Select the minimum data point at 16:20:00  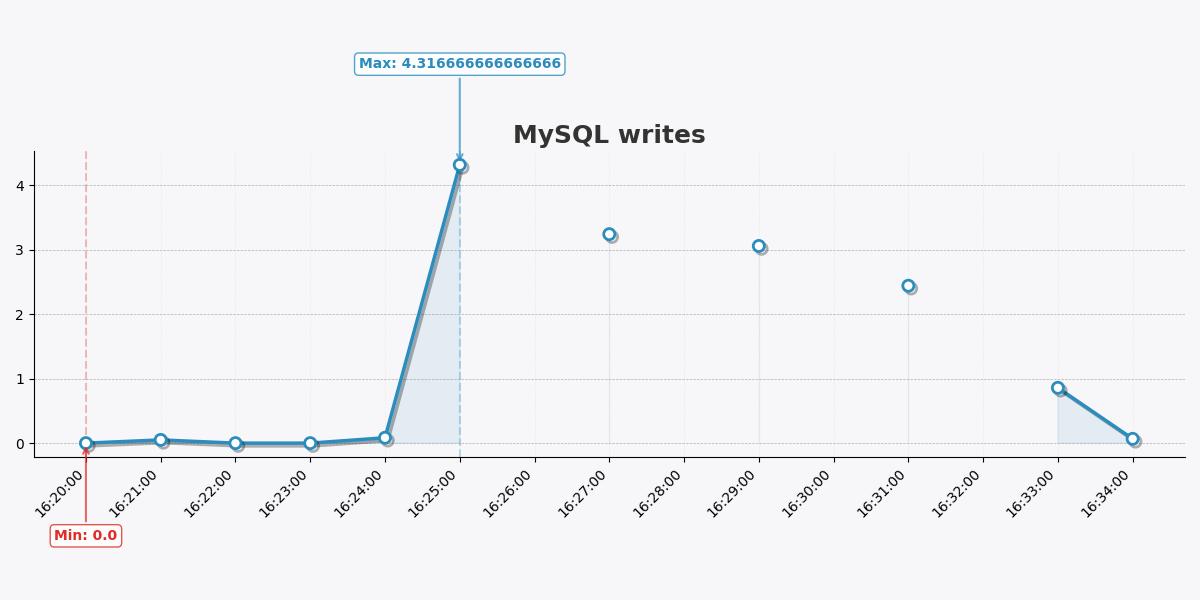[x=86, y=443]
